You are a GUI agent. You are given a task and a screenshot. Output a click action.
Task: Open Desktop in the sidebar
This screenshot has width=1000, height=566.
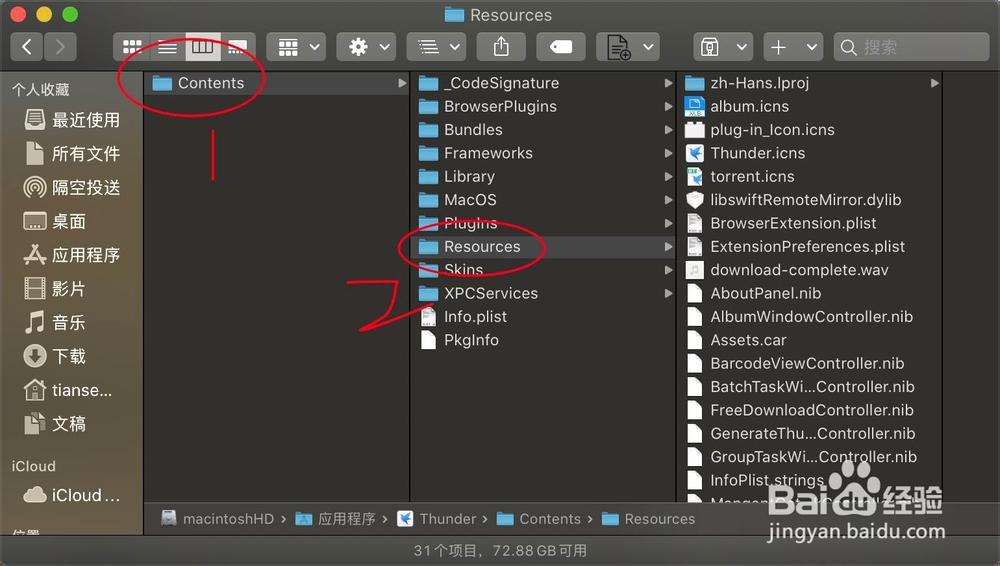pyautogui.click(x=55, y=221)
